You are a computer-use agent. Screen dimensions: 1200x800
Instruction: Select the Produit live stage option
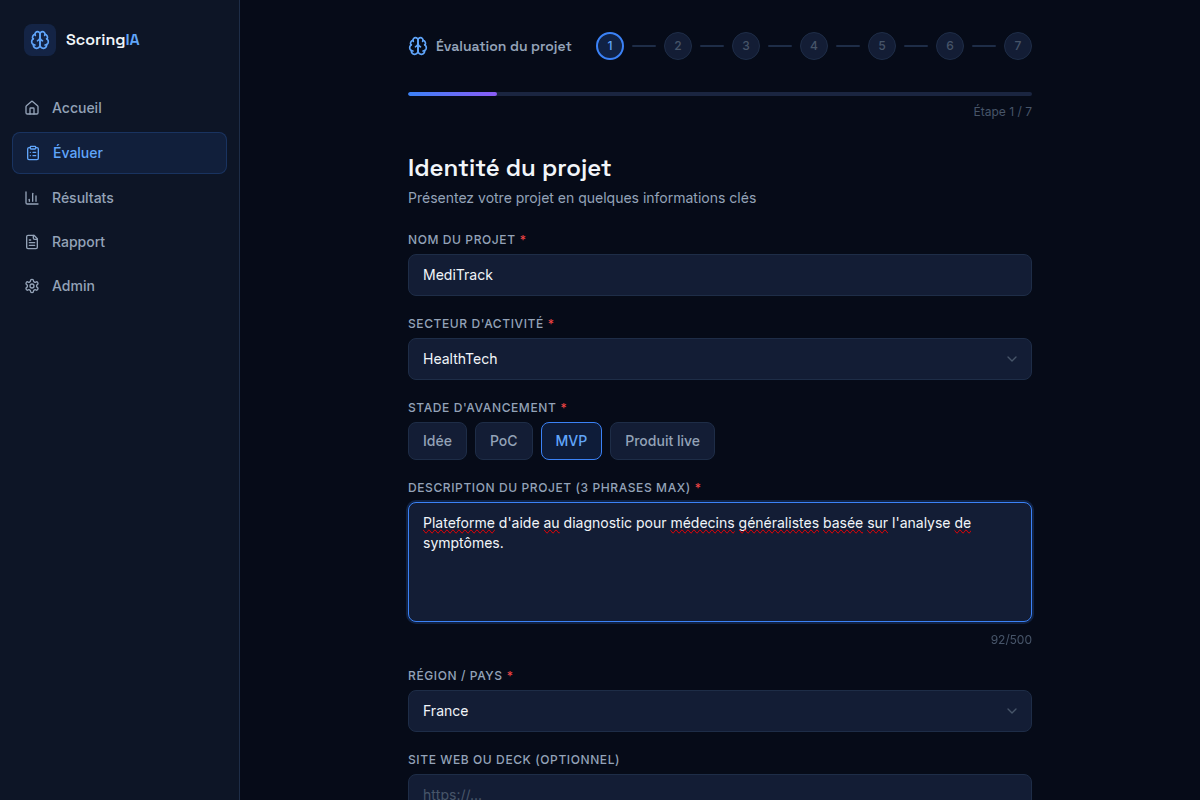click(x=662, y=441)
